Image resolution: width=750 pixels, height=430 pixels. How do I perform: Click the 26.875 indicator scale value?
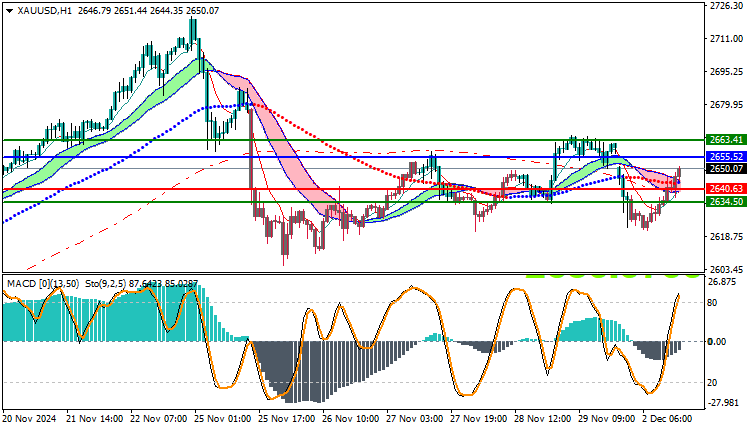point(723,282)
